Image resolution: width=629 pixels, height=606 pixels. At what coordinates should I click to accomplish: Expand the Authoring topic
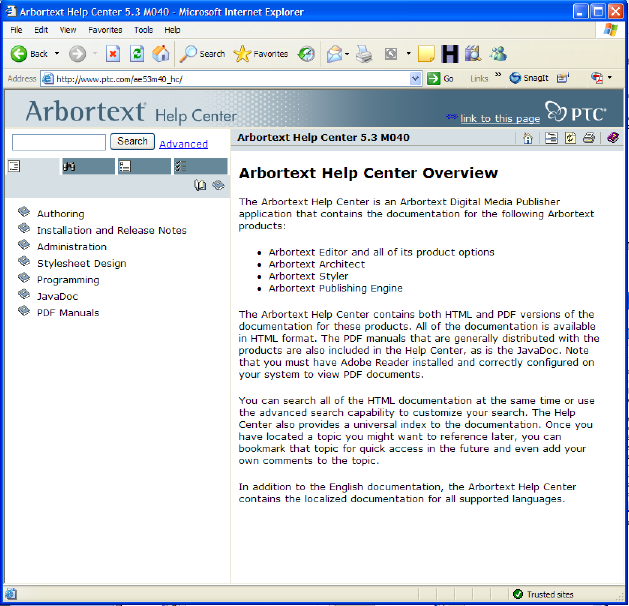click(x=60, y=214)
